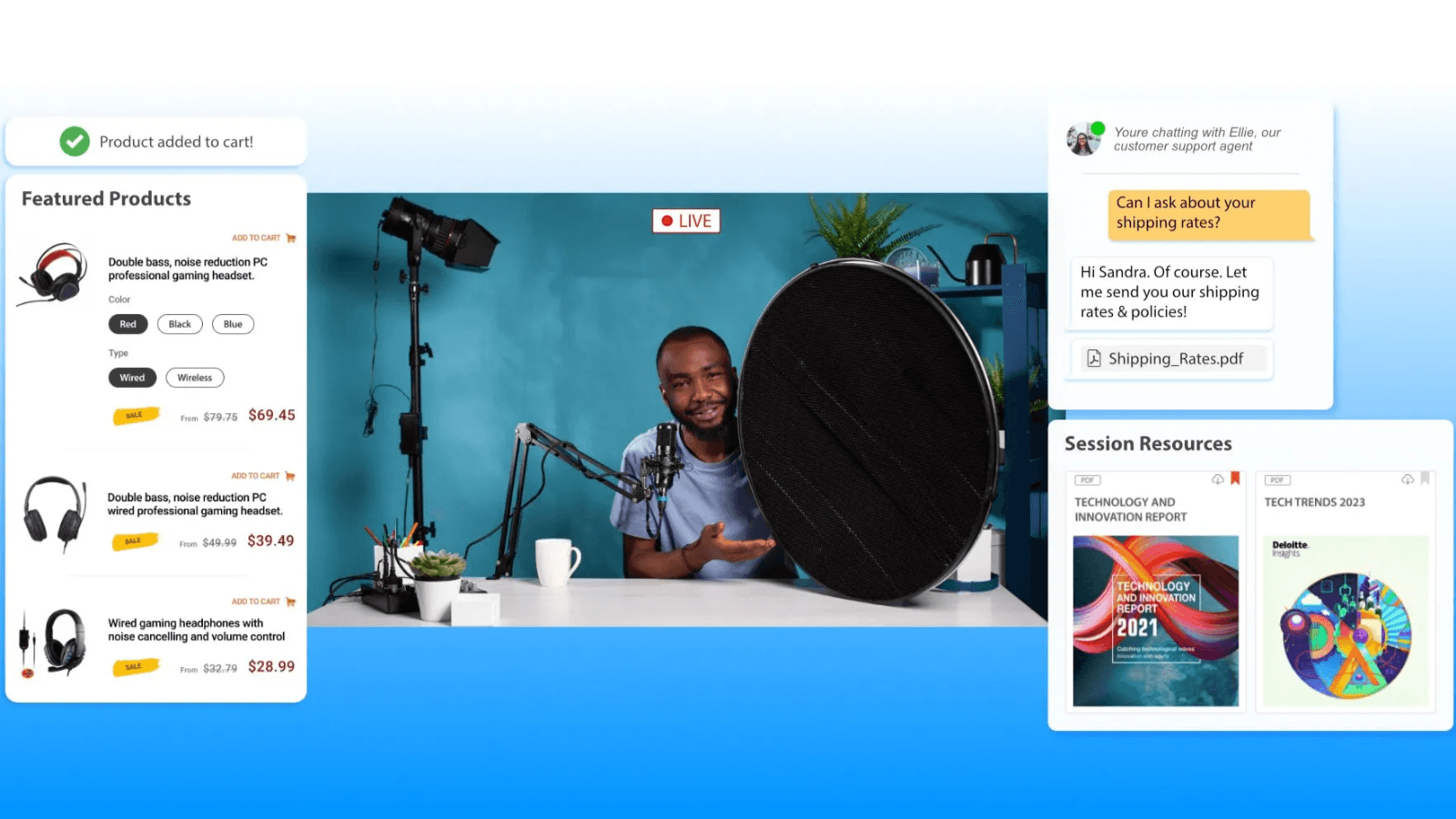This screenshot has width=1456, height=819.
Task: Click the green checkmark in cart notification
Action: click(x=75, y=141)
